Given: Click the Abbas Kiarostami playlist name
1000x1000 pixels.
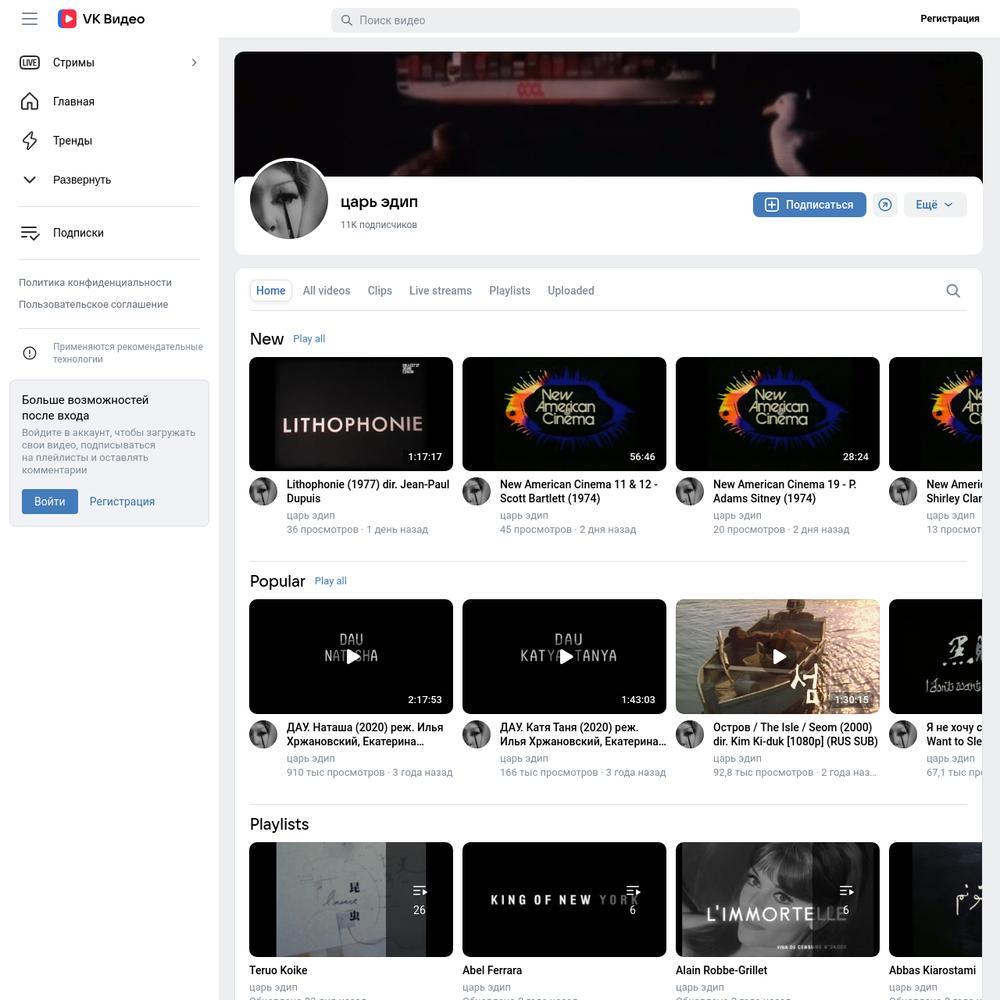Looking at the screenshot, I should click(x=932, y=970).
